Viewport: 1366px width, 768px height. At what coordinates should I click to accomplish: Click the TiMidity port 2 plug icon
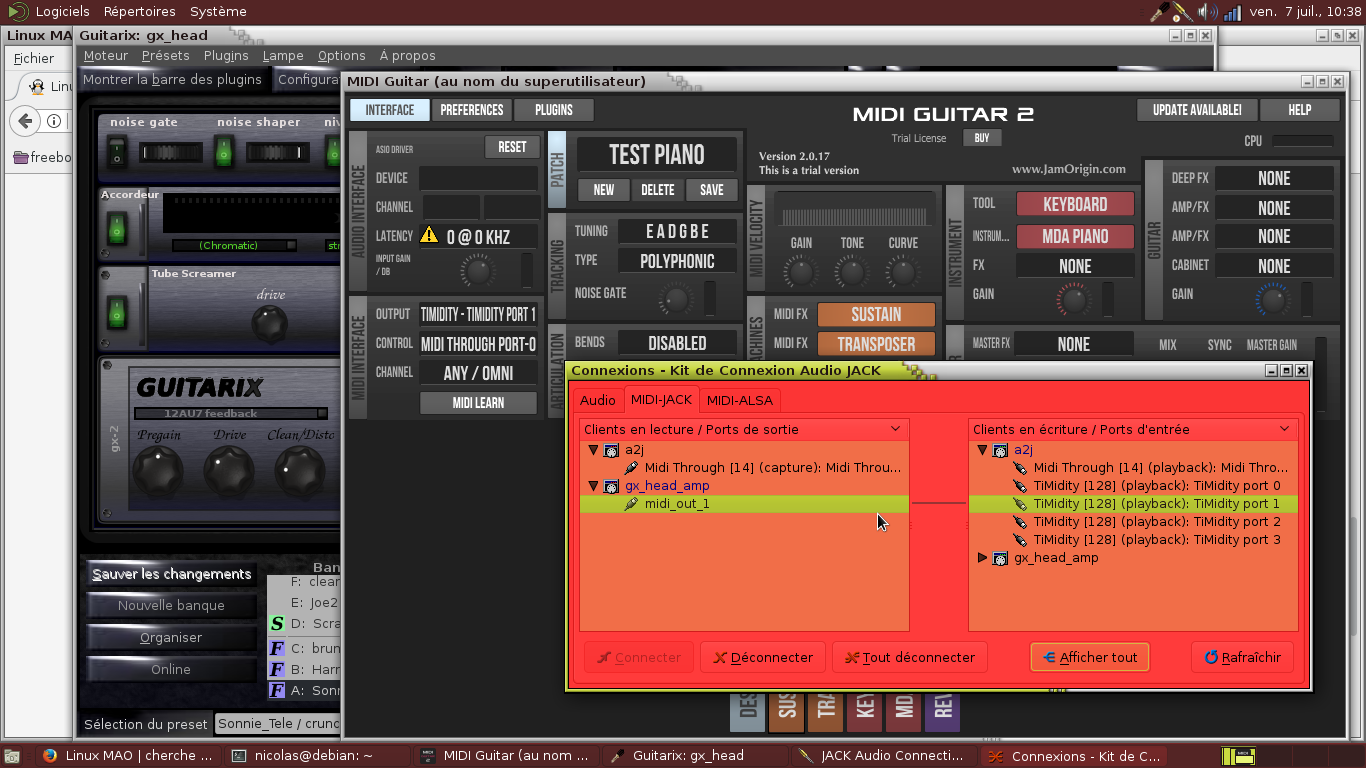pyautogui.click(x=1020, y=522)
